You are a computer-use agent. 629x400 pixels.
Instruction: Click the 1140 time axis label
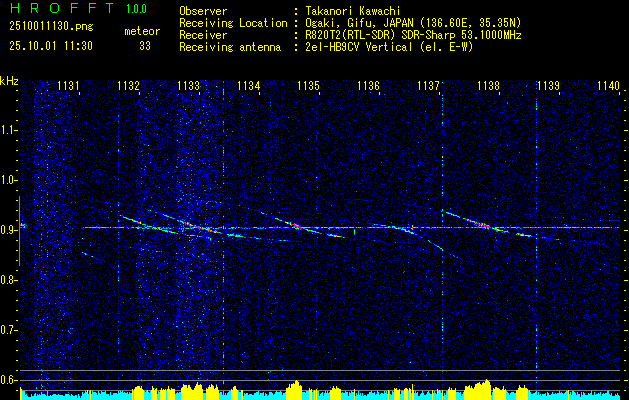[x=609, y=85]
